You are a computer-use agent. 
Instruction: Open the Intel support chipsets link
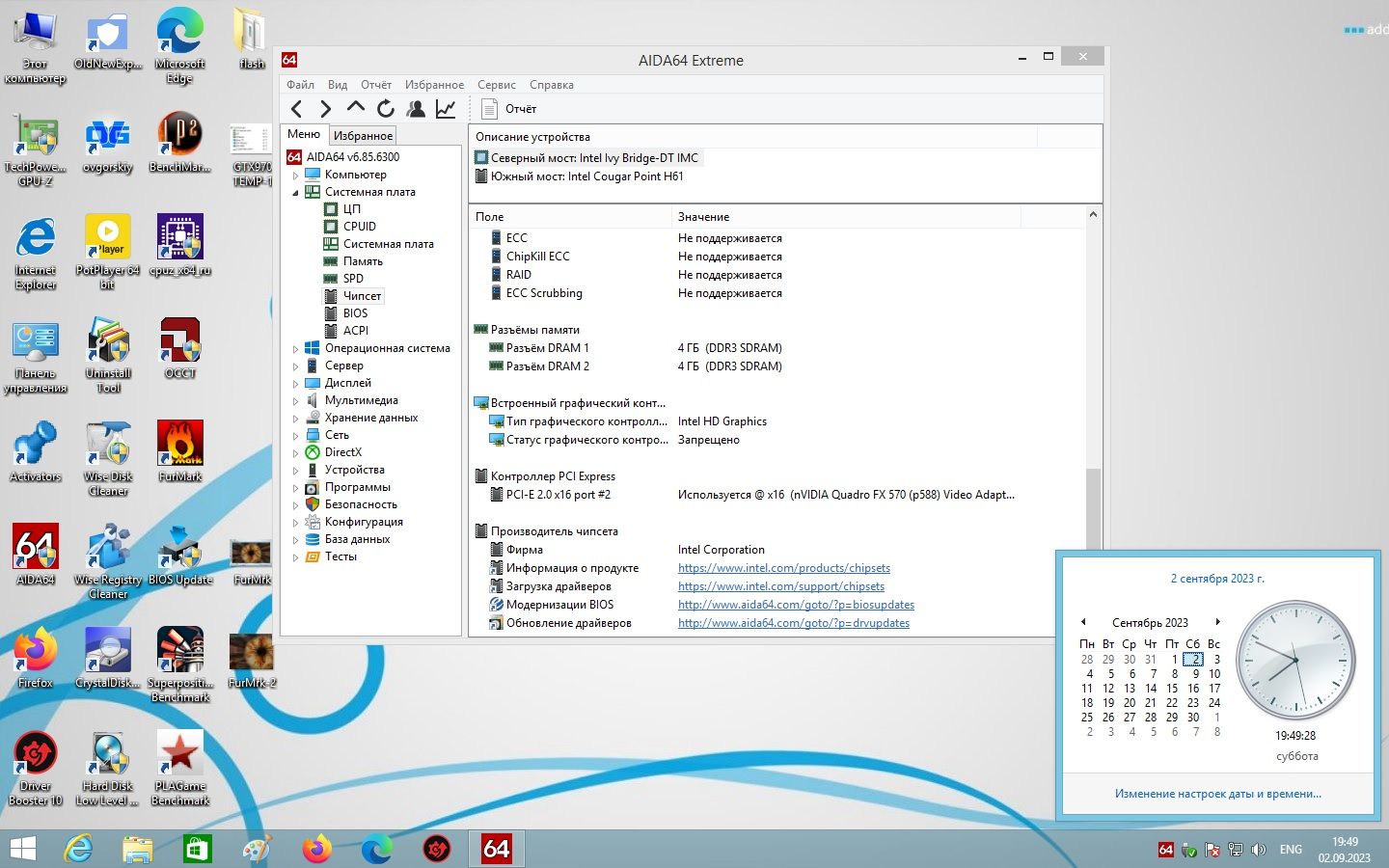(x=781, y=586)
